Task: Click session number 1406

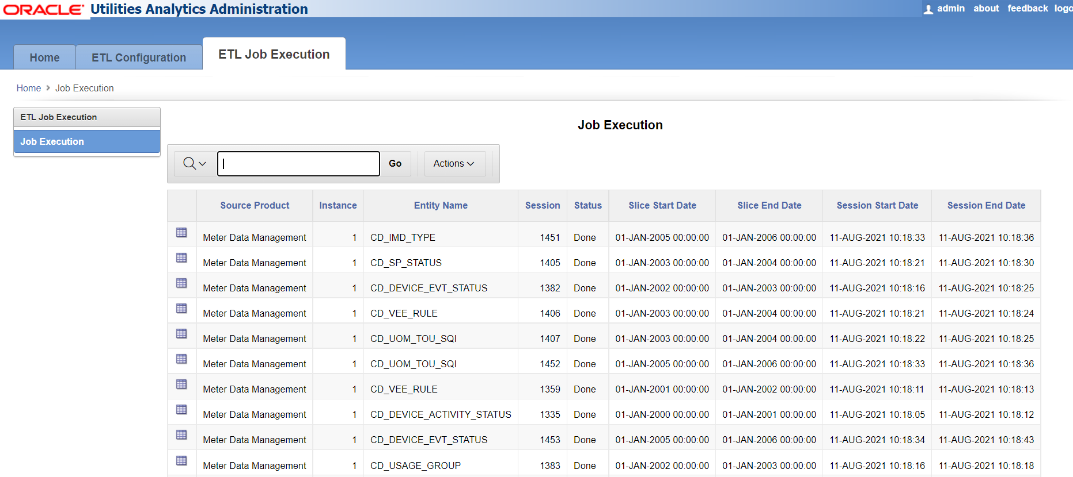Action: pos(550,313)
